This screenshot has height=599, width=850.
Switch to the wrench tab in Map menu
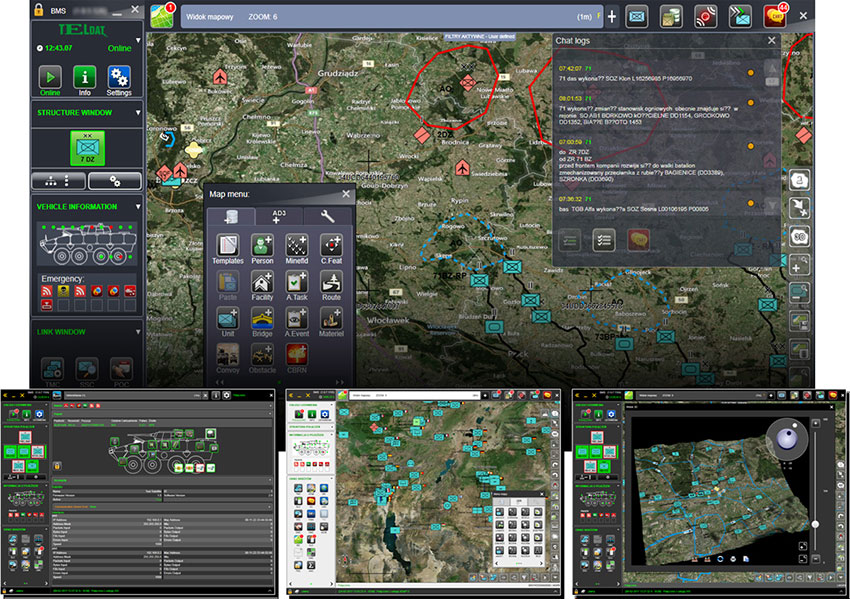coord(327,217)
